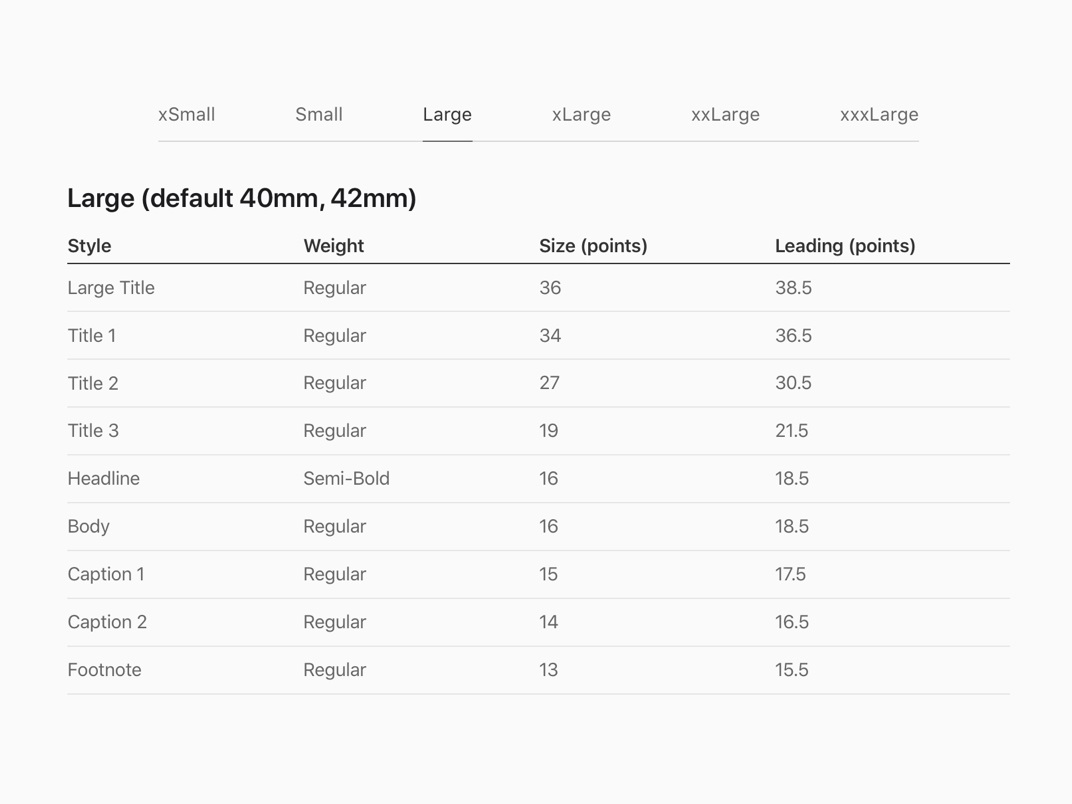This screenshot has width=1072, height=804.
Task: Click the Title 2 style cell
Action: (93, 384)
